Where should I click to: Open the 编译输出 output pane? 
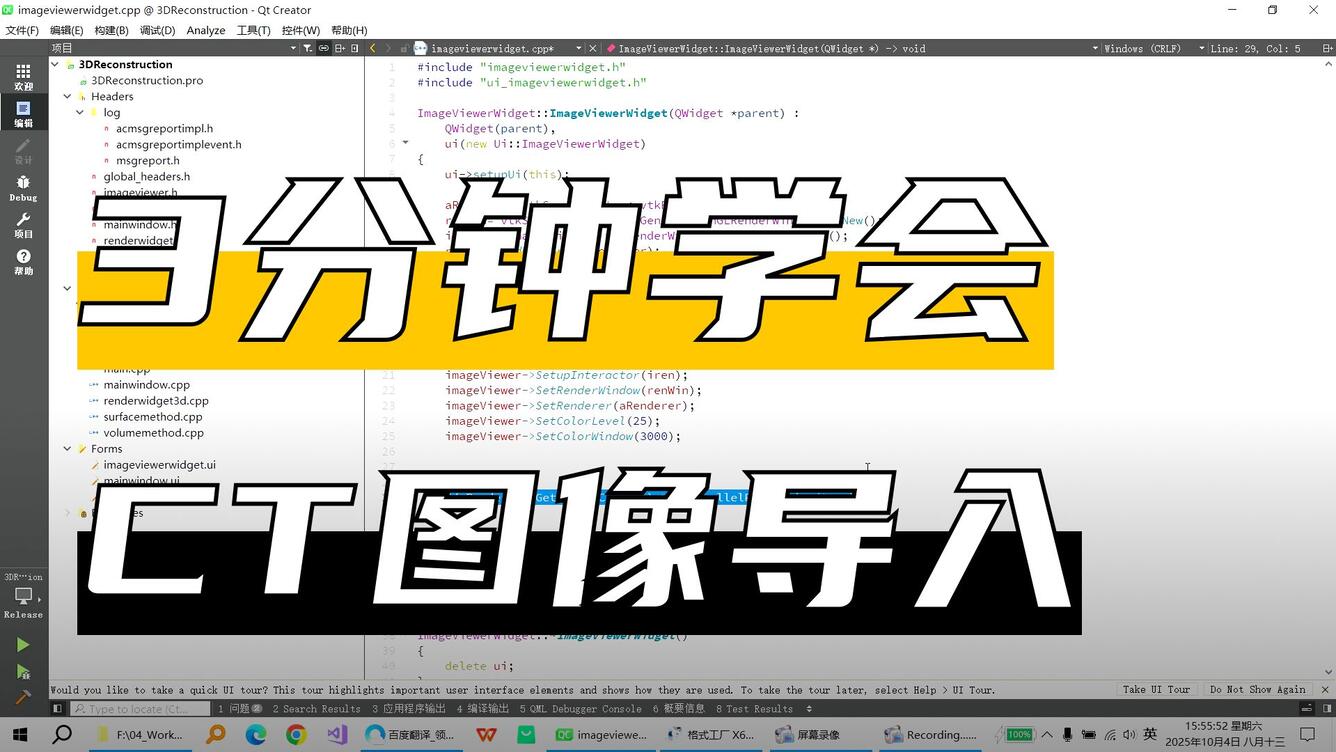[483, 709]
